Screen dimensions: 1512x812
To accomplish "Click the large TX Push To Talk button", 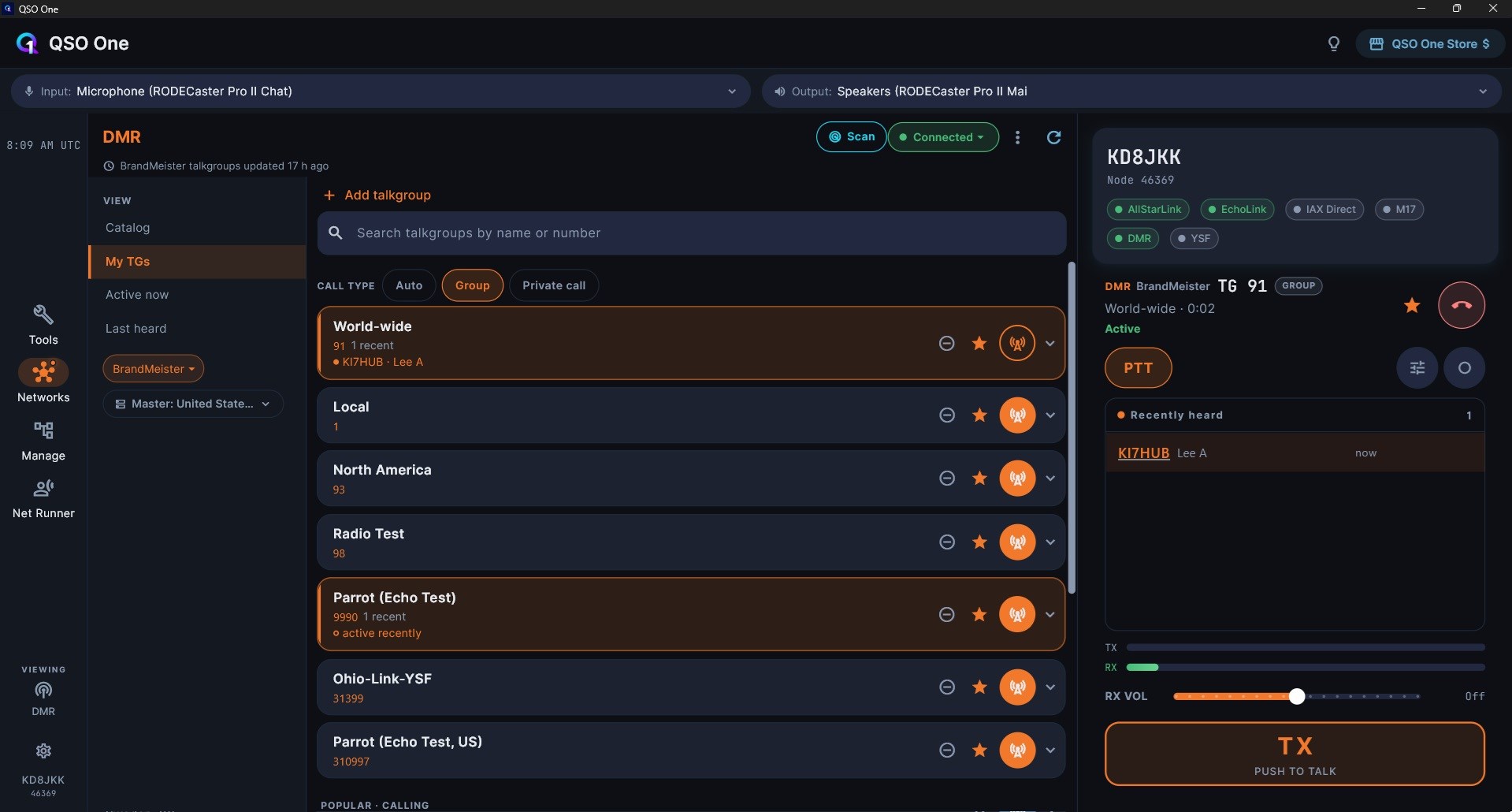I will pos(1295,754).
